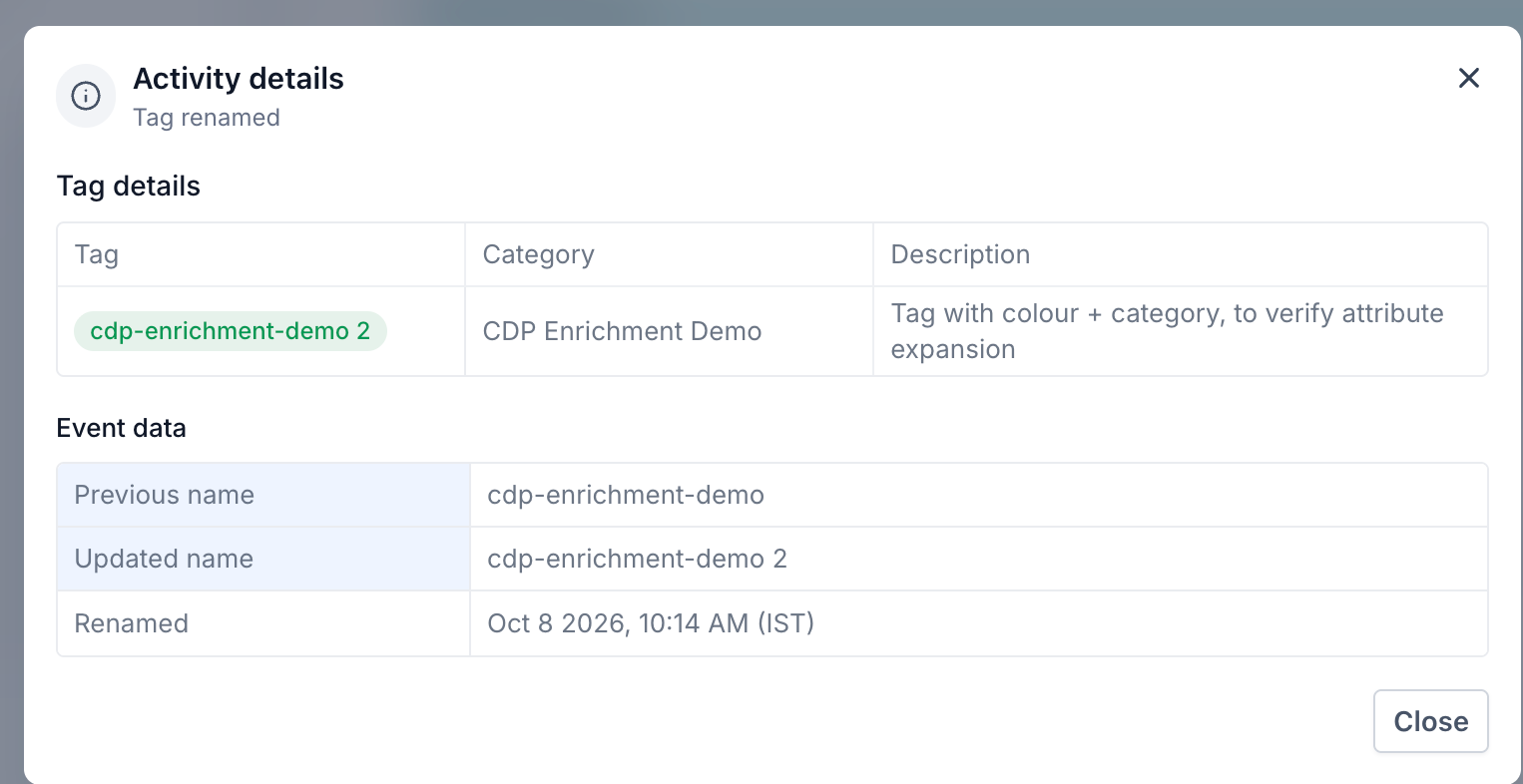The width and height of the screenshot is (1523, 784).
Task: Click the 'Tag details' section heading
Action: 129,187
